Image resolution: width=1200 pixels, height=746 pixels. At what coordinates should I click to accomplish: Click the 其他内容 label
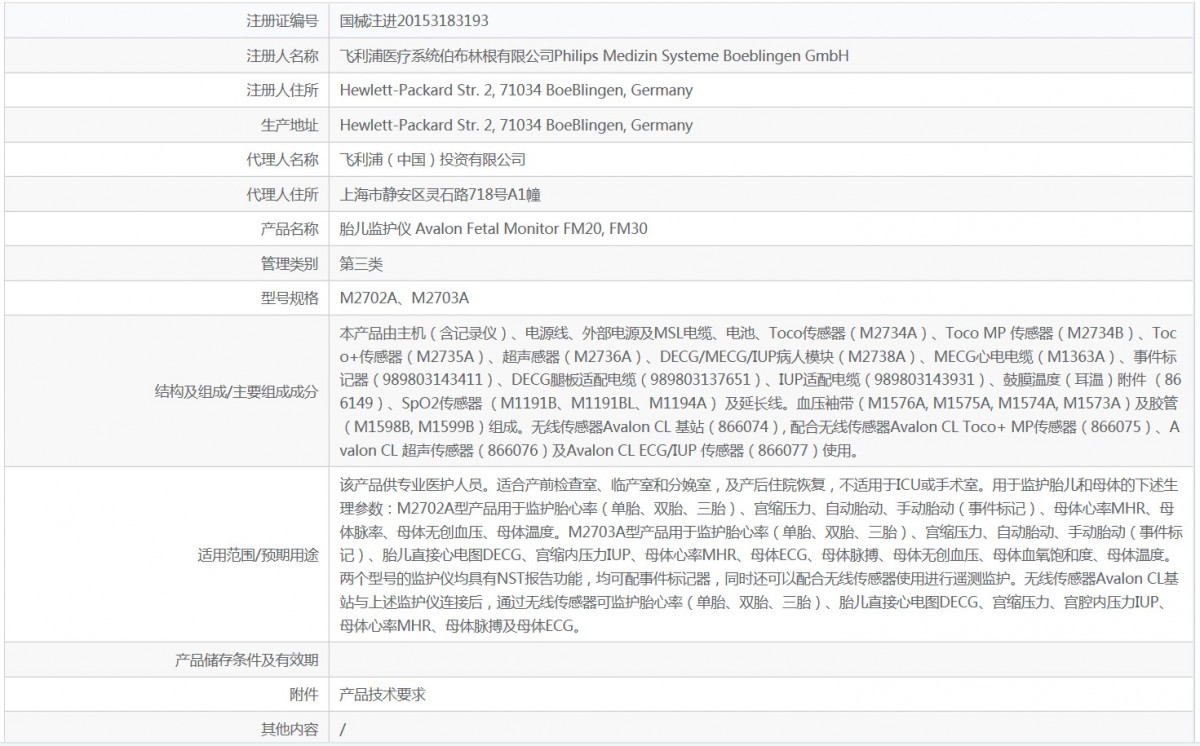pos(290,729)
